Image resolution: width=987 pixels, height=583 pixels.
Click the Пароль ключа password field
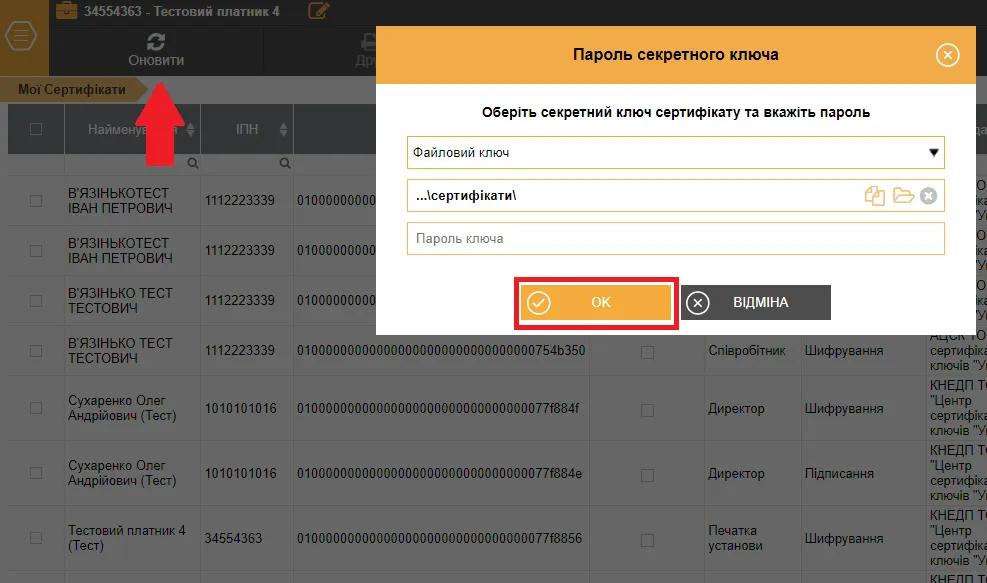(675, 239)
